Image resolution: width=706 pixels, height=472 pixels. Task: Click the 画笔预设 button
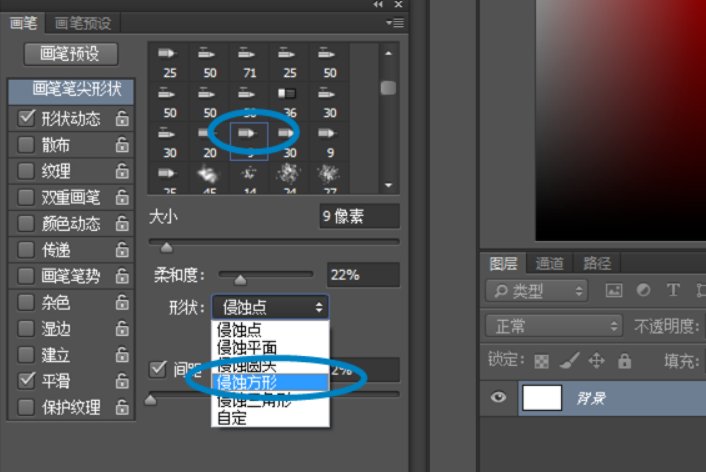(71, 54)
